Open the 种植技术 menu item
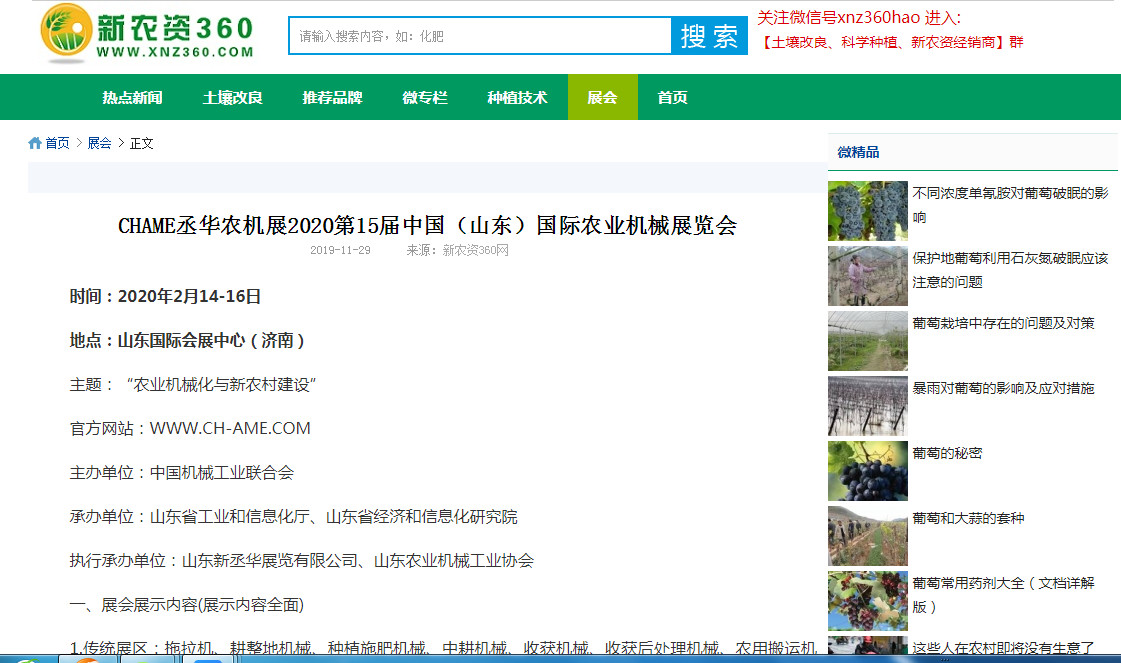The width and height of the screenshot is (1121, 663). coord(518,97)
